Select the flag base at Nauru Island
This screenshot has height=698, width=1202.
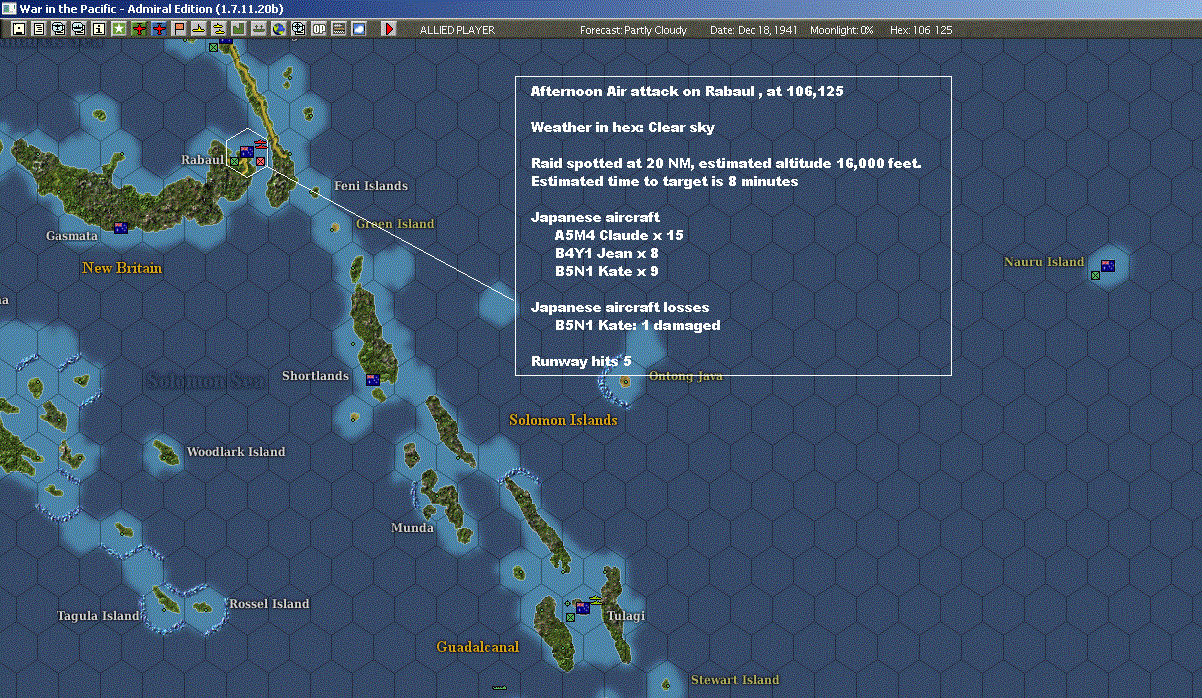point(1108,265)
